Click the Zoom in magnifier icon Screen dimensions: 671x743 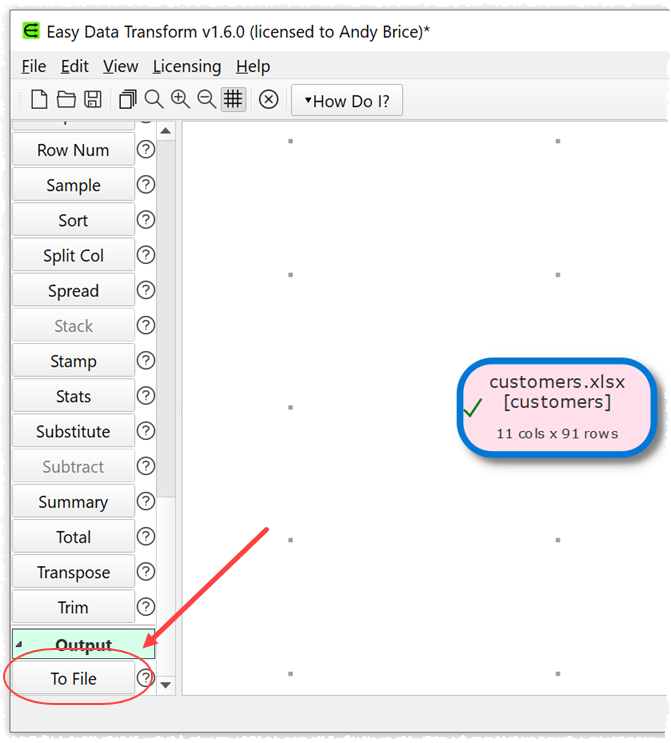(180, 100)
